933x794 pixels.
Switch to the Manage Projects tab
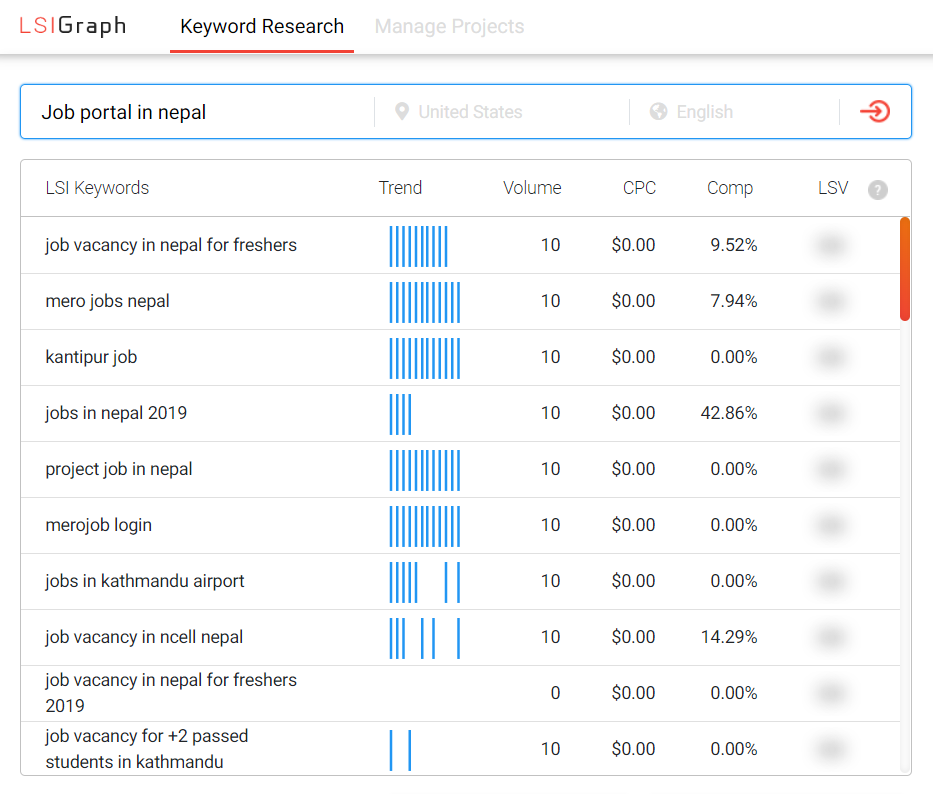tap(448, 26)
